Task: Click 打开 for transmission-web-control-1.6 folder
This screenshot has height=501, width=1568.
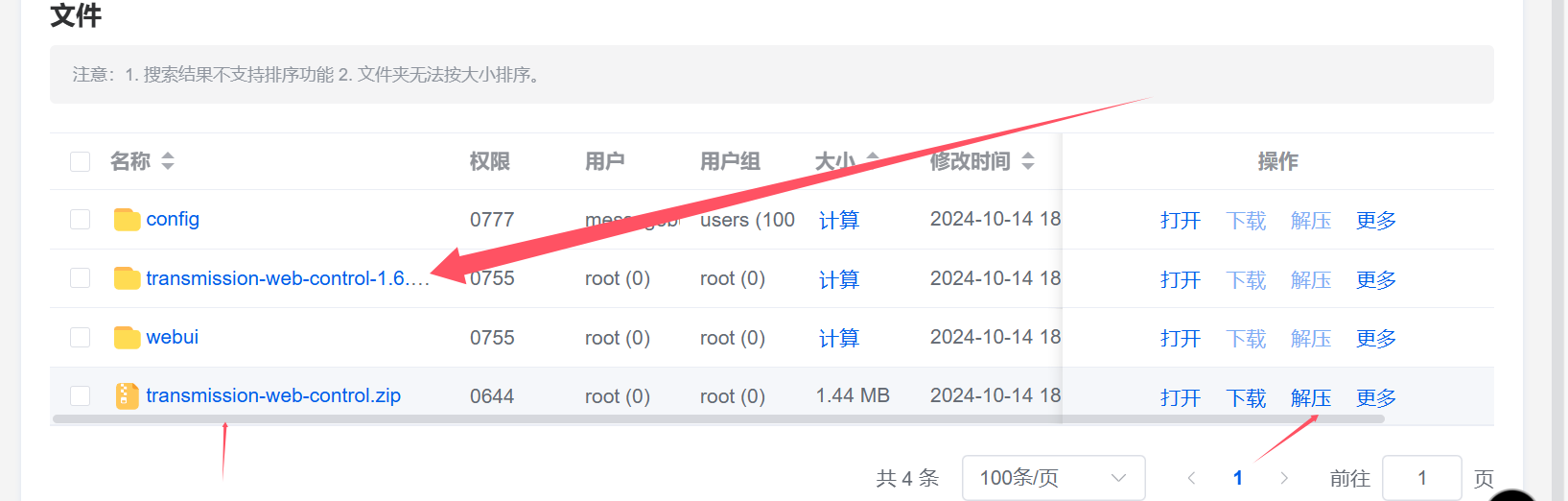Action: [x=1181, y=279]
